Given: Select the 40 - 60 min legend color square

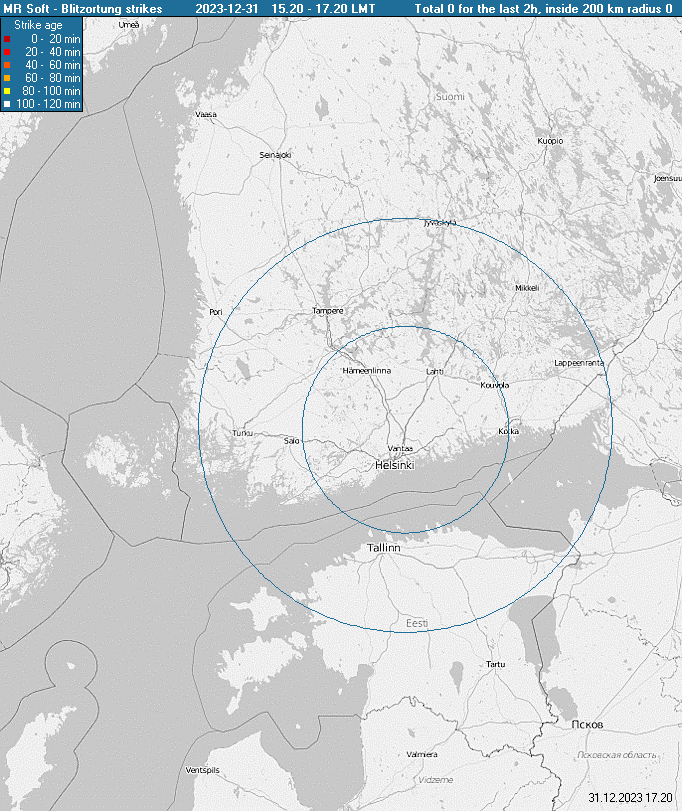Looking at the screenshot, I should [x=7, y=64].
